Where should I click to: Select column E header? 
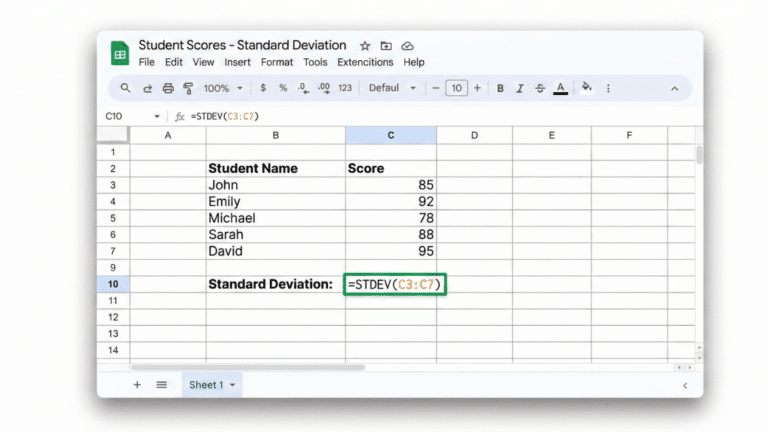[552, 135]
